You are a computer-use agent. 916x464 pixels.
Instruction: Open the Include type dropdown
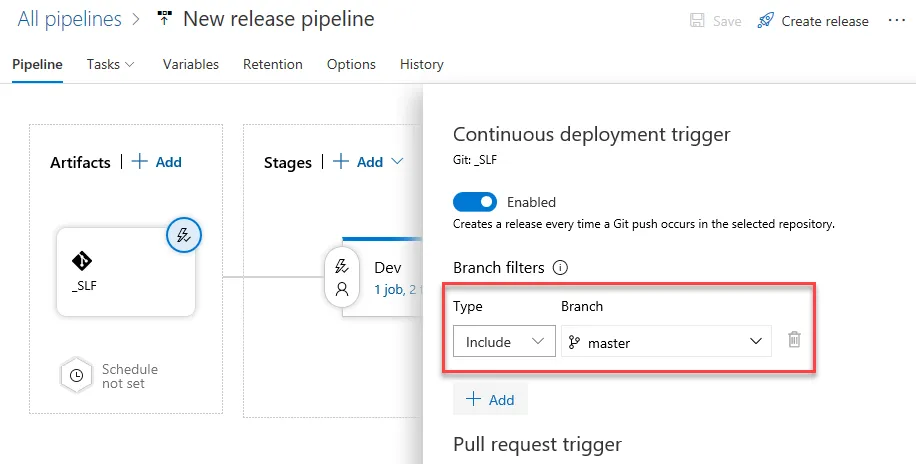click(x=504, y=341)
